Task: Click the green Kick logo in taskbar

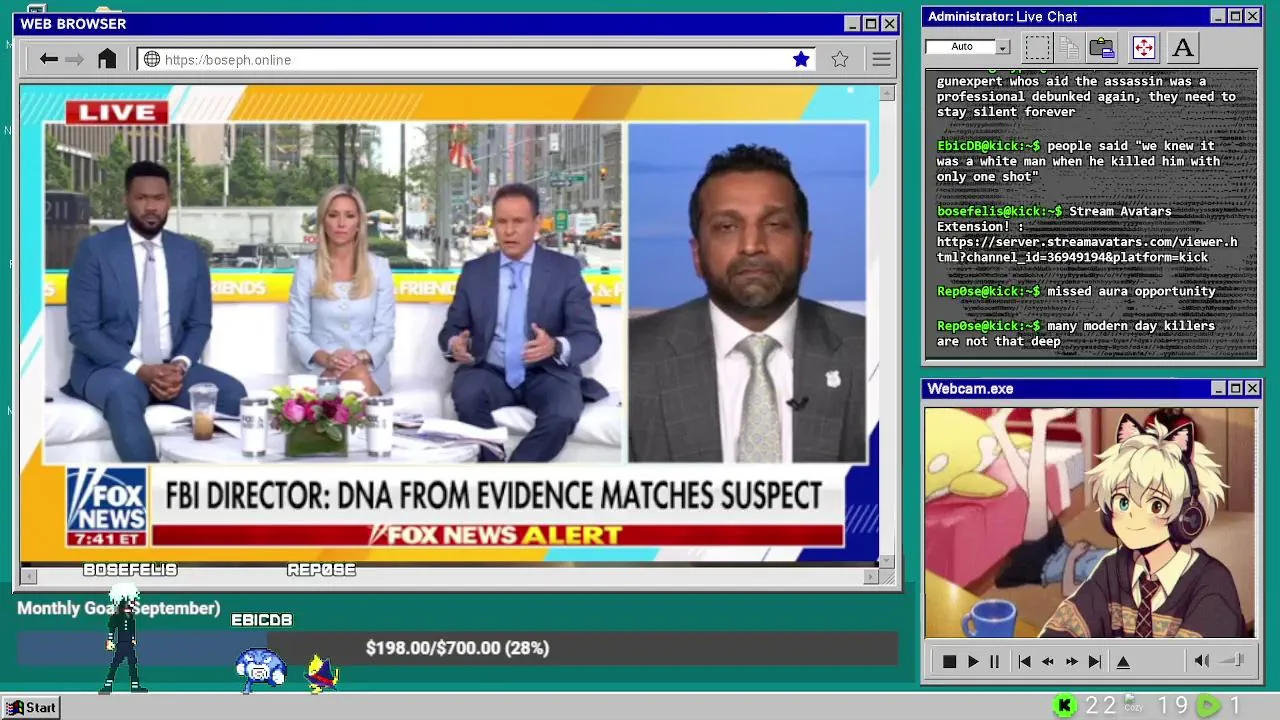Action: (1064, 706)
